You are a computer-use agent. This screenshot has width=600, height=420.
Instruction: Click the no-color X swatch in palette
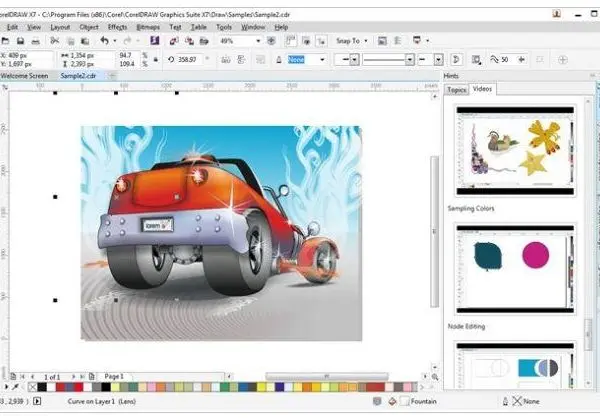click(33, 387)
